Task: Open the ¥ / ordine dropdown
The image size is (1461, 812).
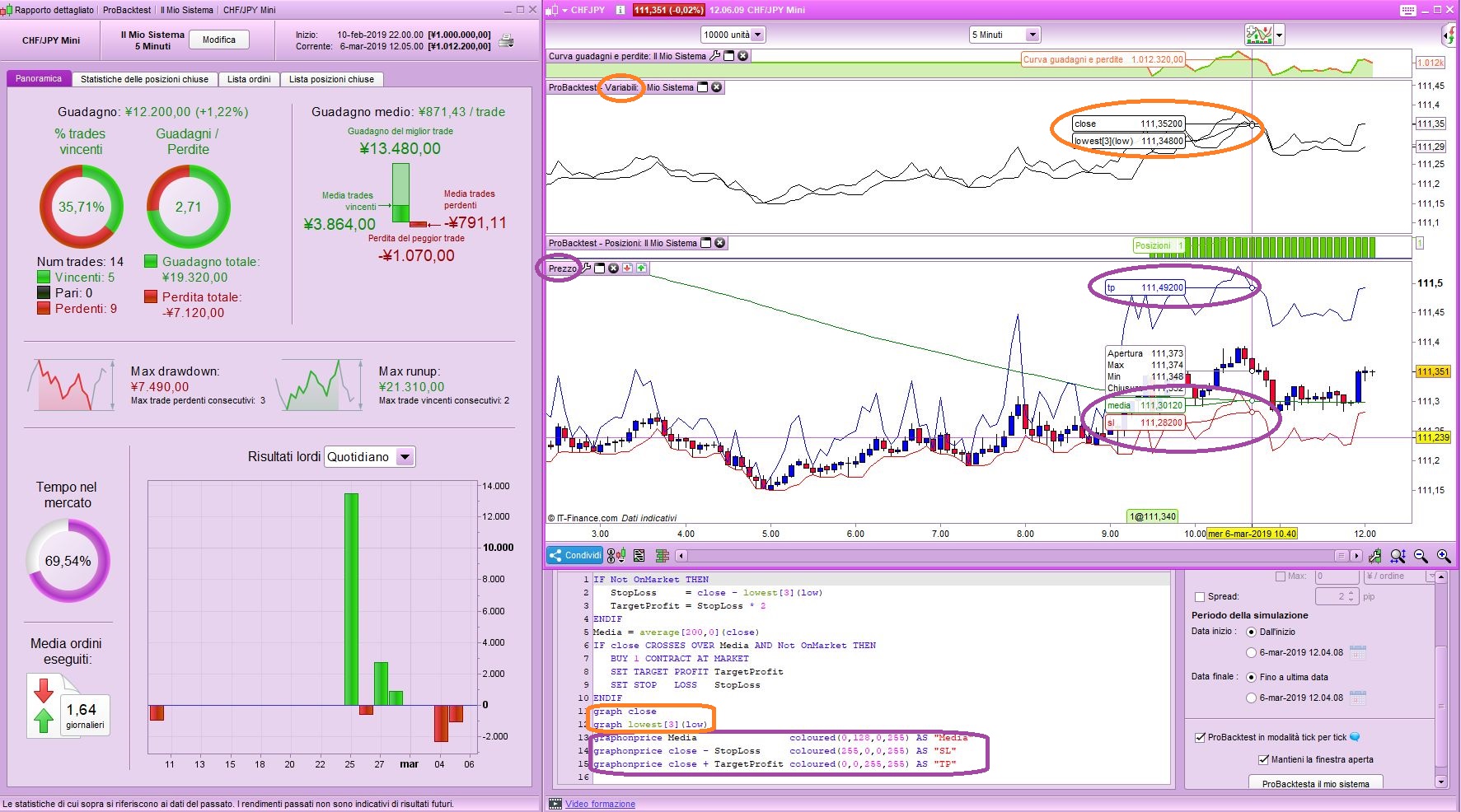Action: pos(1399,576)
